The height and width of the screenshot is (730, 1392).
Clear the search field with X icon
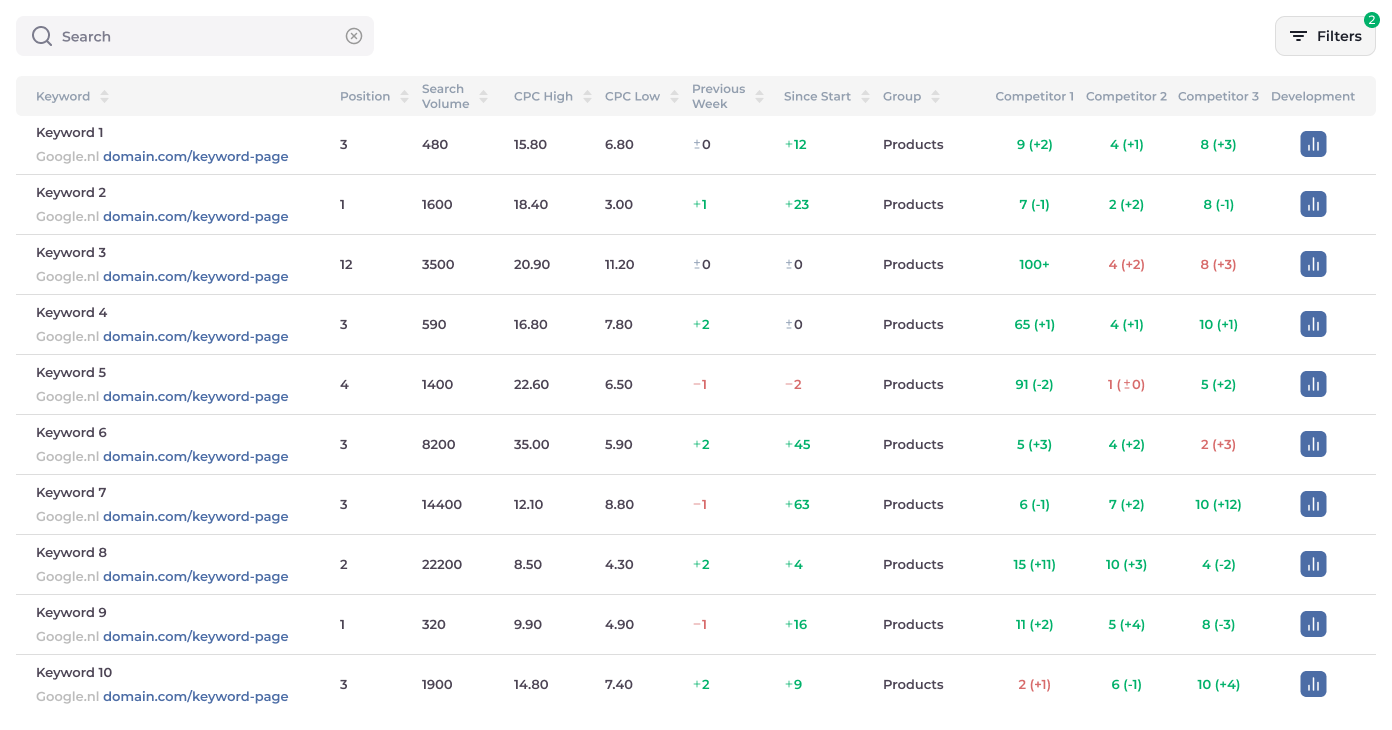354,36
